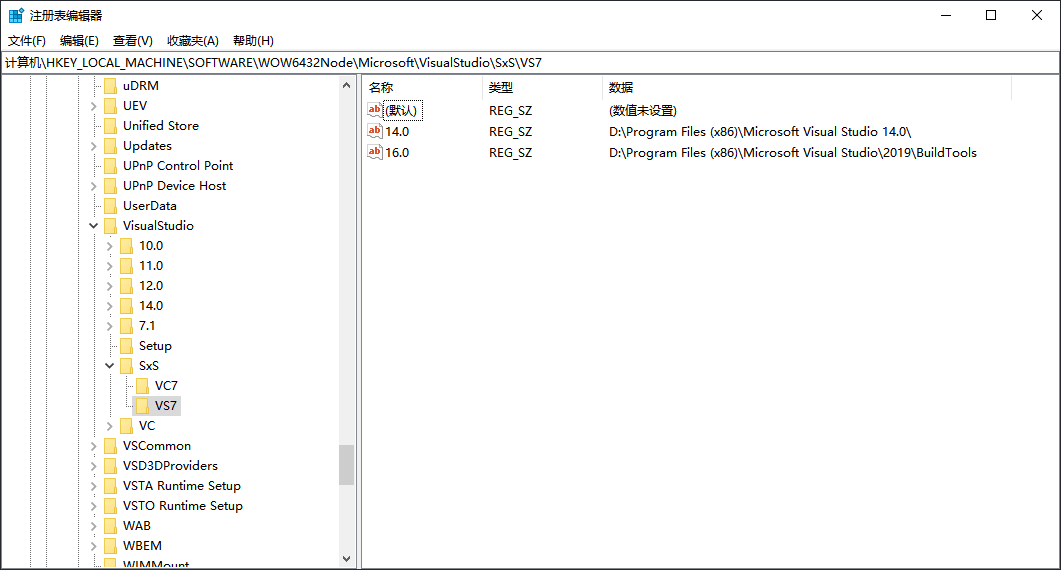Viewport: 1061px width, 570px height.
Task: Click the tree scrollbar up arrow
Action: (346, 85)
